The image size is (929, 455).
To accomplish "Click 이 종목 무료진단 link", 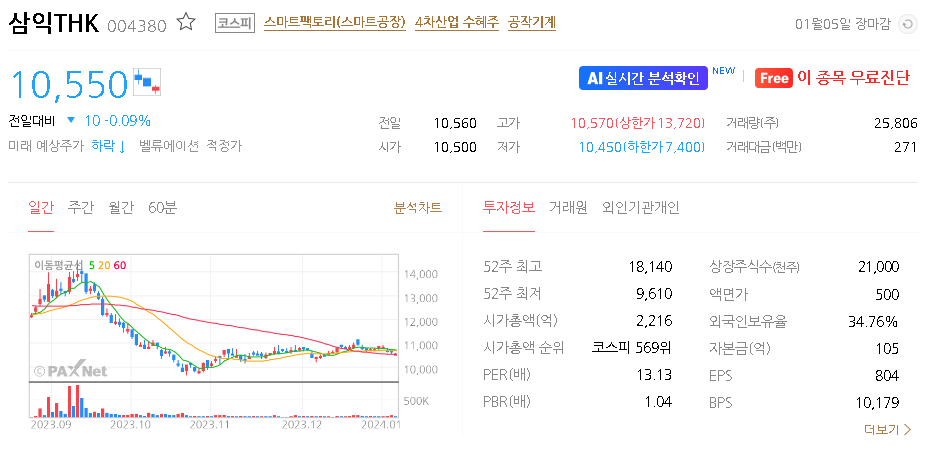I will [853, 78].
